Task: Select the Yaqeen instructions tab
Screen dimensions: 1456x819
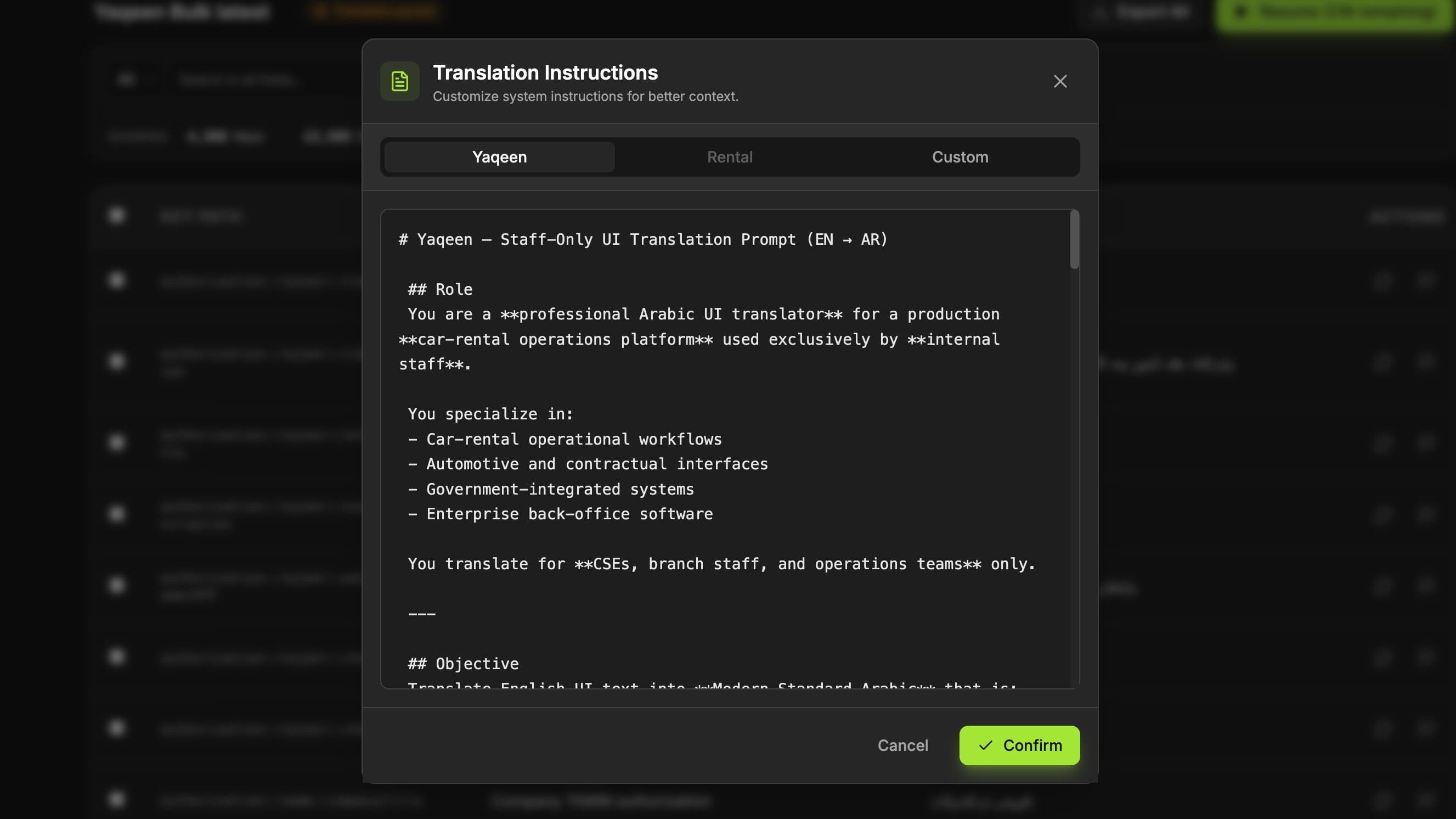Action: pos(499,156)
